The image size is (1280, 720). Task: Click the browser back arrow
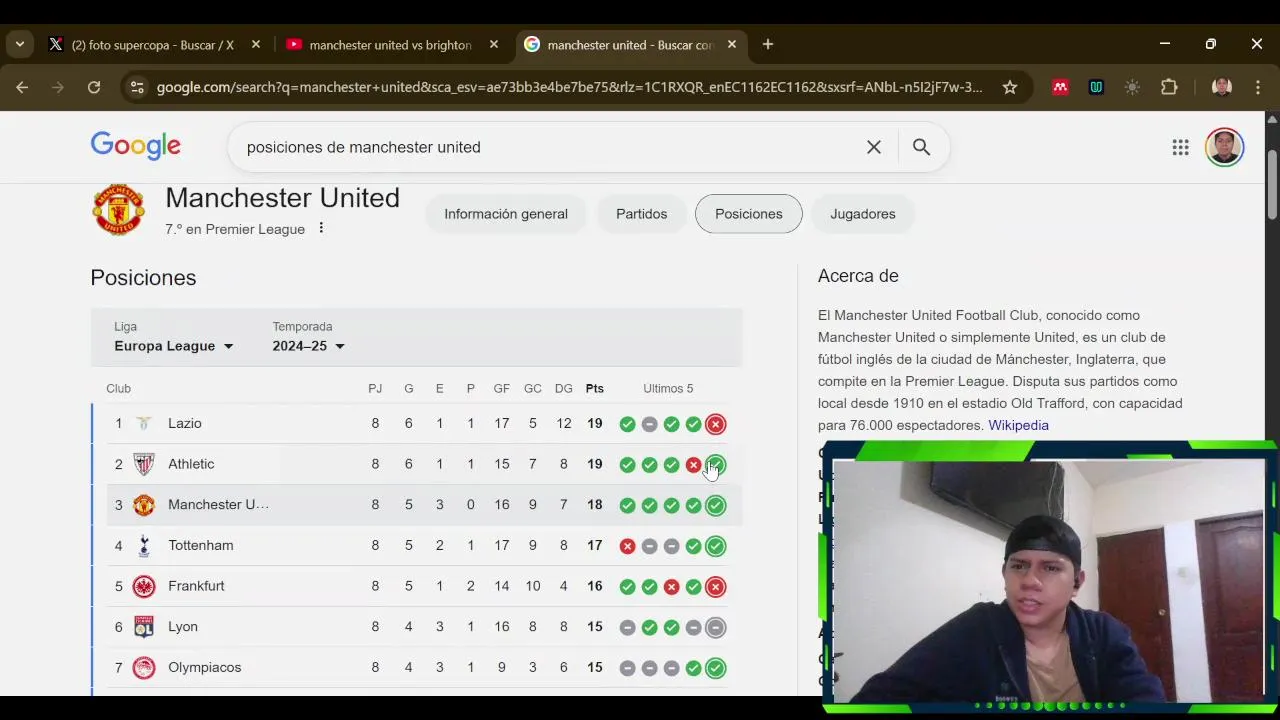click(x=22, y=87)
